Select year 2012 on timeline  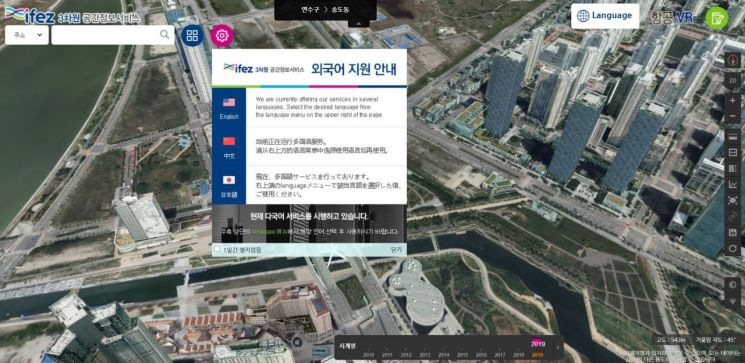click(406, 355)
